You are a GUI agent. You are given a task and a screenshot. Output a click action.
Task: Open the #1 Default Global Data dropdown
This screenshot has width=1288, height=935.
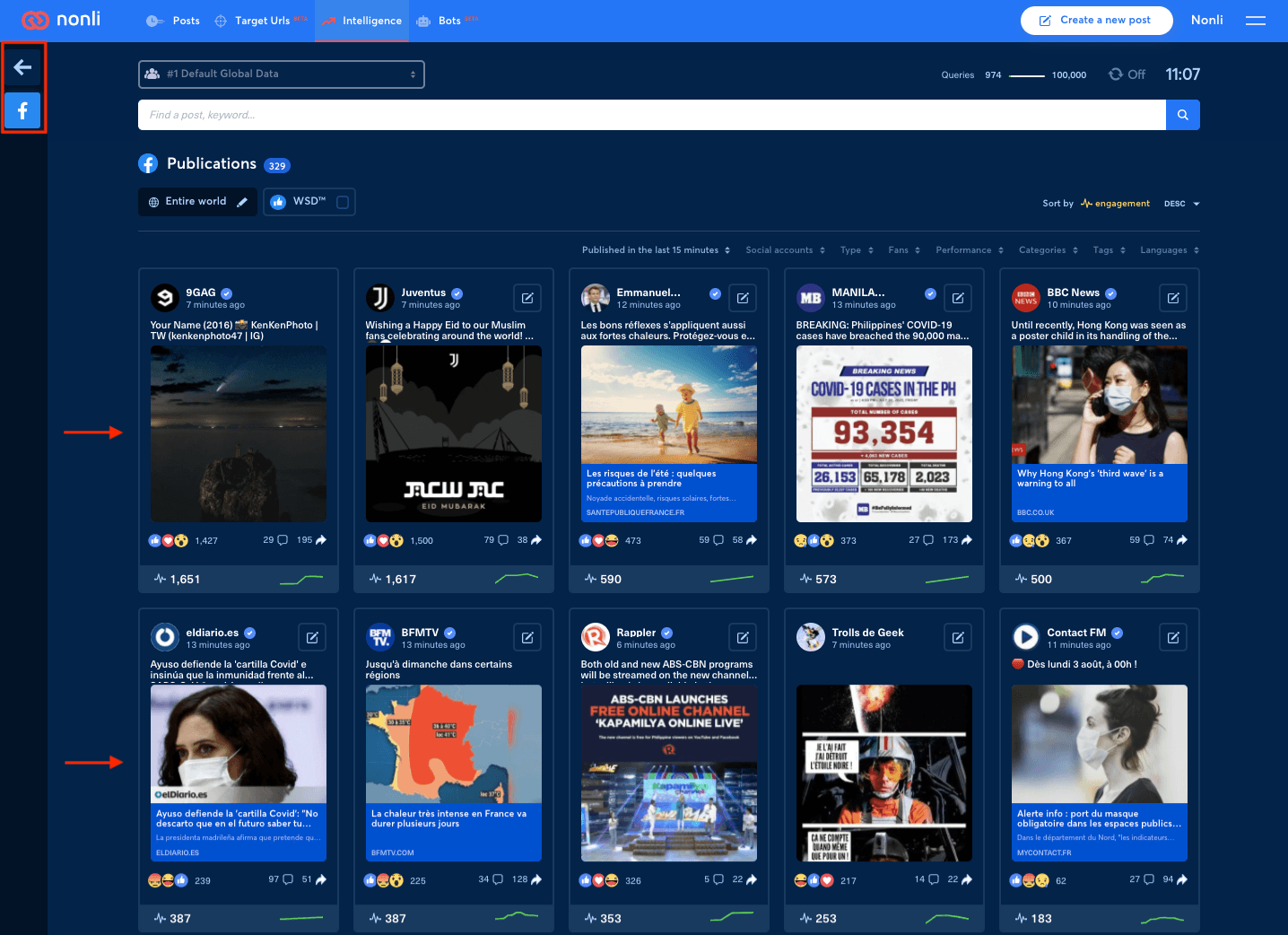pyautogui.click(x=282, y=74)
